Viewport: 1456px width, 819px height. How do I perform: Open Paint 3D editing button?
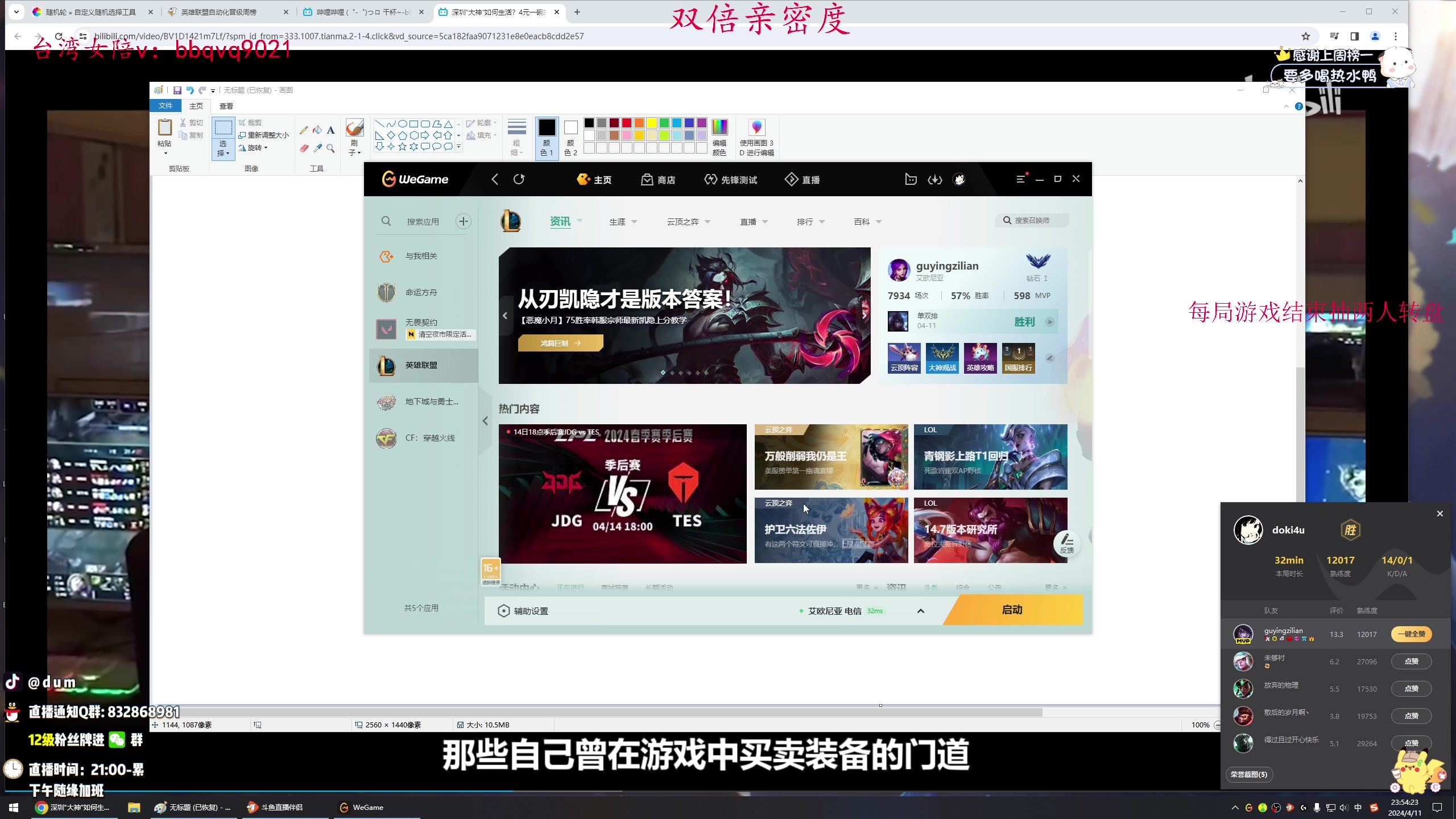(756, 137)
